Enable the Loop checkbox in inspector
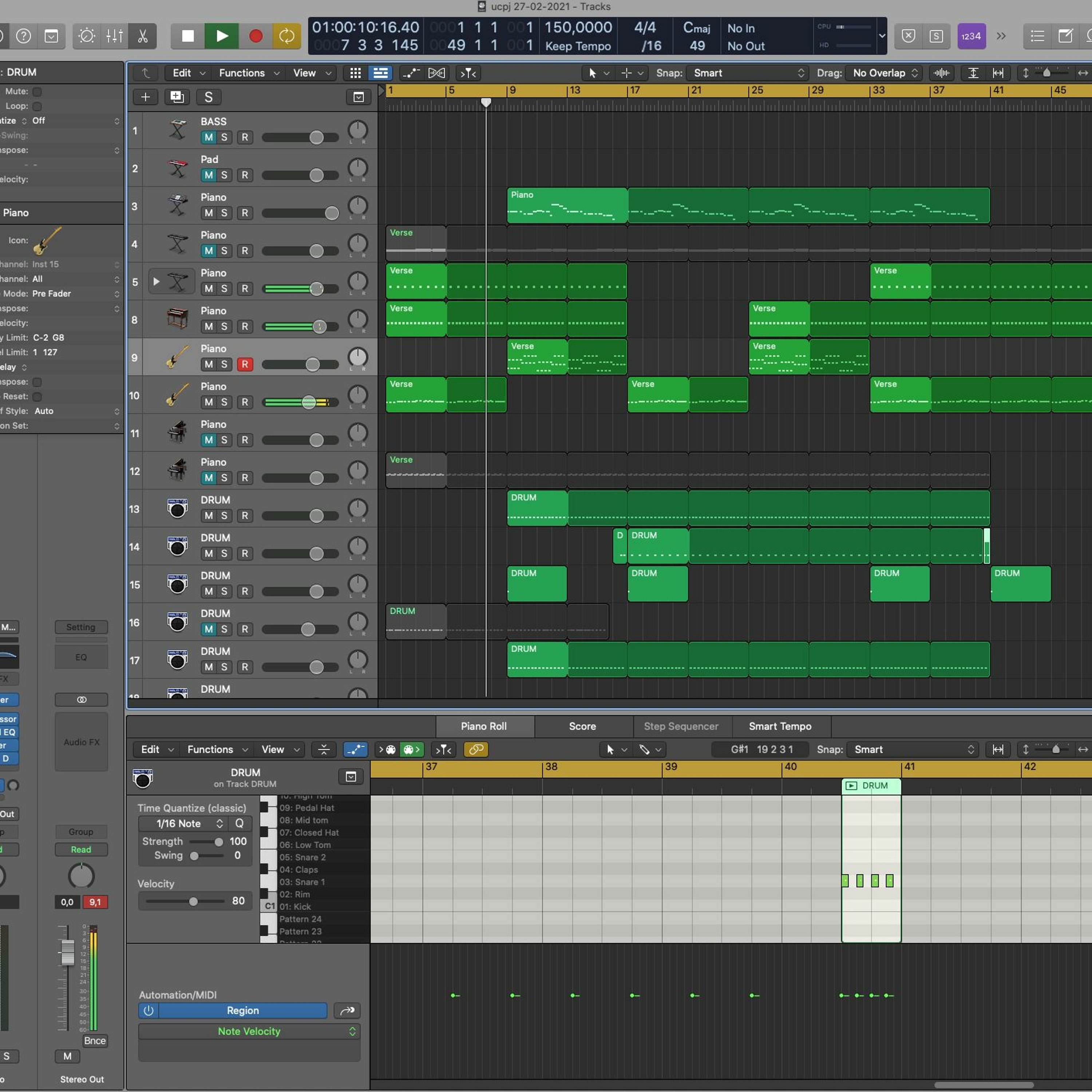The height and width of the screenshot is (1092, 1092). pyautogui.click(x=37, y=106)
